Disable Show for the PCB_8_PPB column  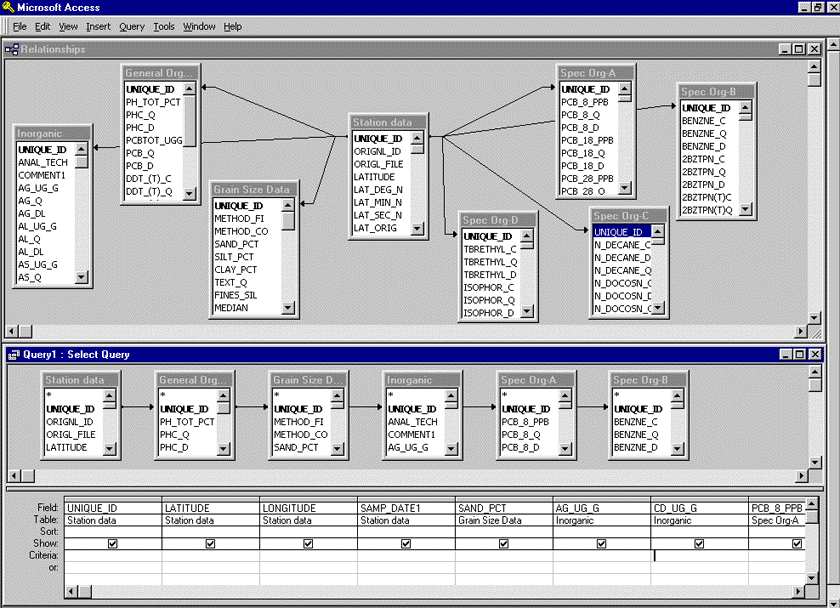tap(796, 543)
